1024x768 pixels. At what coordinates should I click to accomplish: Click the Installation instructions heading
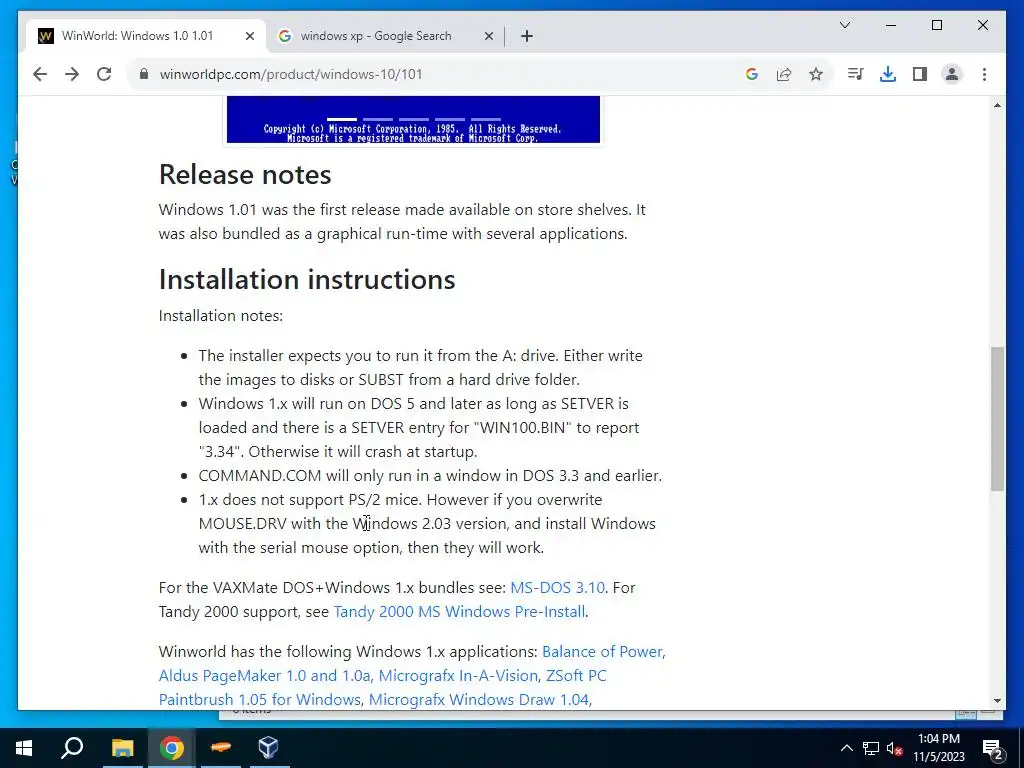click(x=307, y=280)
